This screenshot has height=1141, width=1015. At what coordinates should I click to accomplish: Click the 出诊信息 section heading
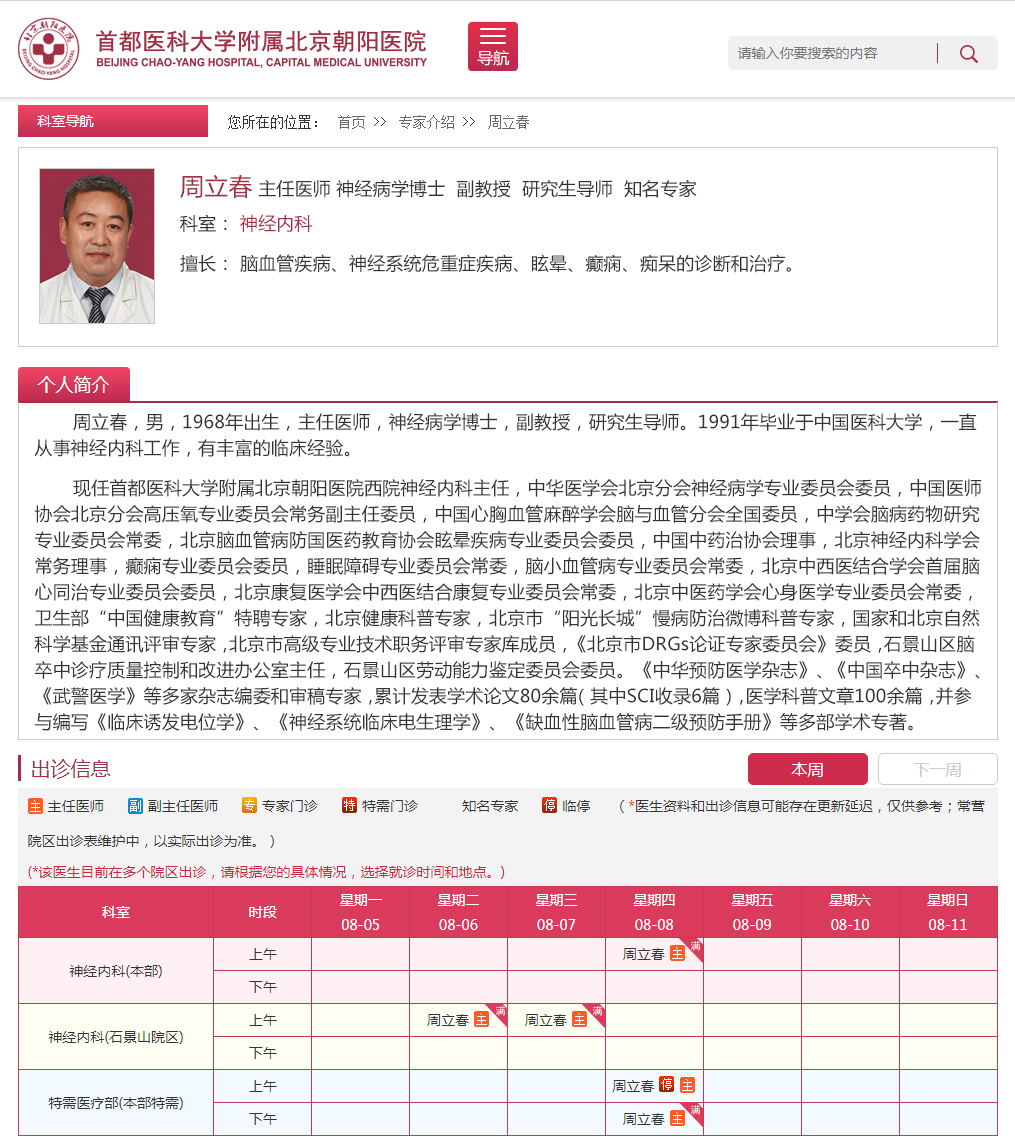[x=71, y=768]
